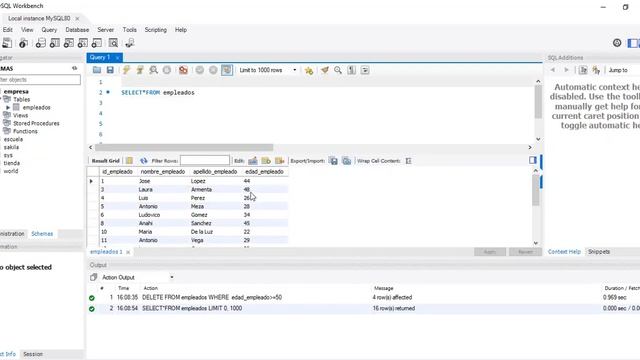The height and width of the screenshot is (360, 640).
Task: Click the reconnect to DBMS icon
Action: (130, 43)
